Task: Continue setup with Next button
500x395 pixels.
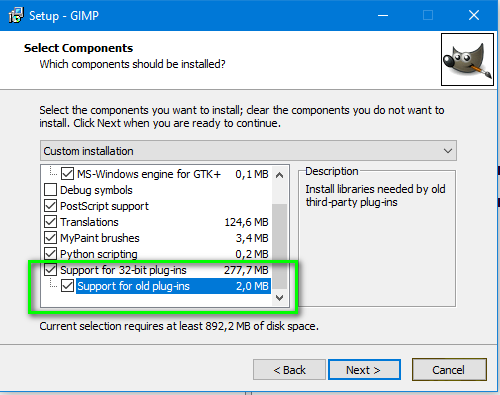Action: pyautogui.click(x=364, y=370)
